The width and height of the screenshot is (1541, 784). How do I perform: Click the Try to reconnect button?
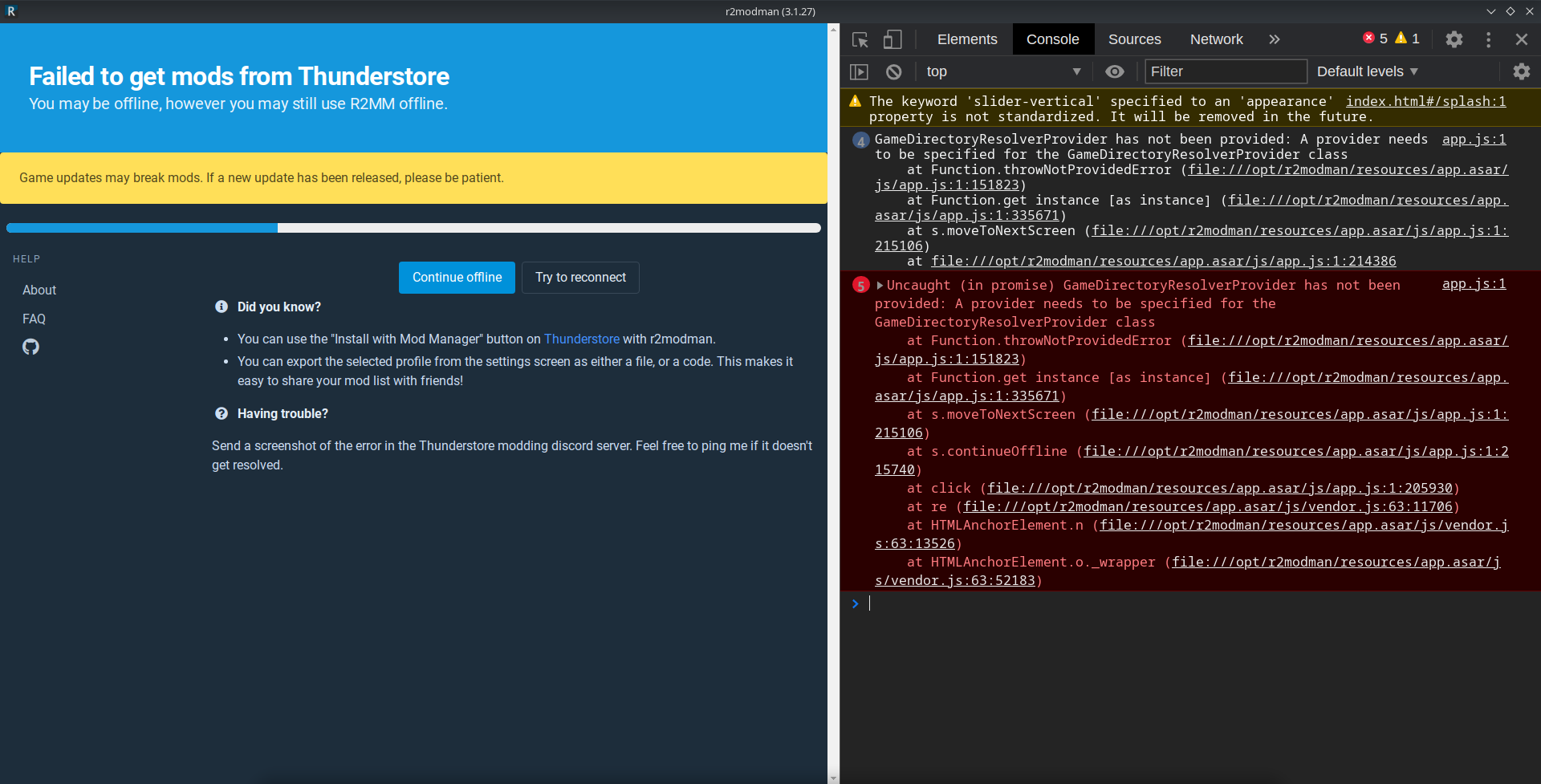click(x=580, y=278)
